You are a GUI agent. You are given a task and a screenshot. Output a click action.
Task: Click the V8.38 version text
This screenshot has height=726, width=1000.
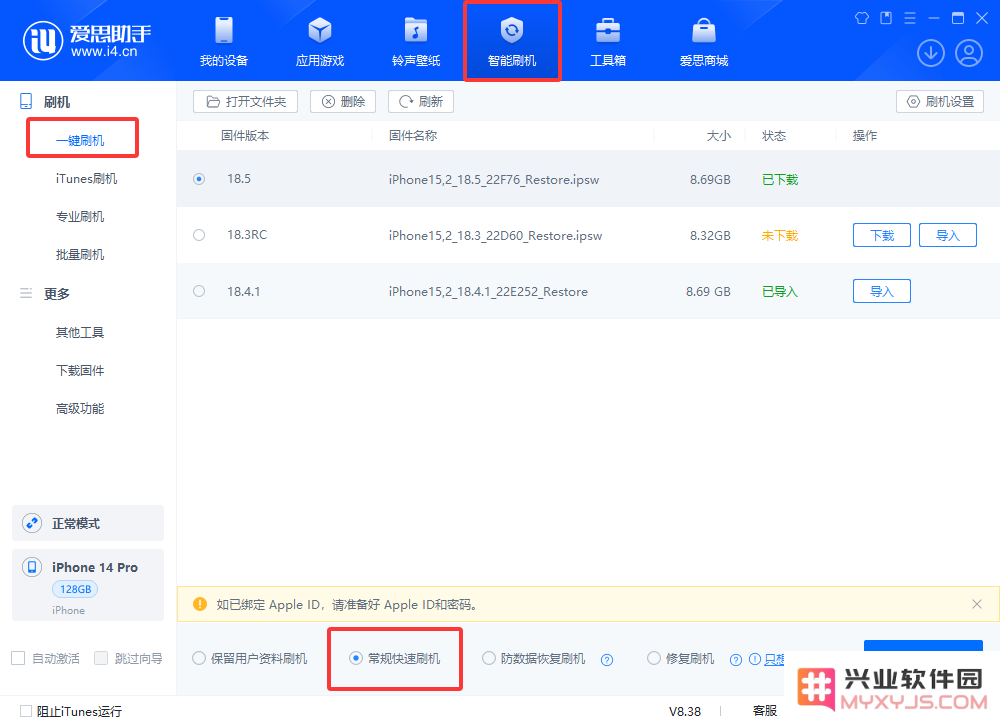[684, 711]
